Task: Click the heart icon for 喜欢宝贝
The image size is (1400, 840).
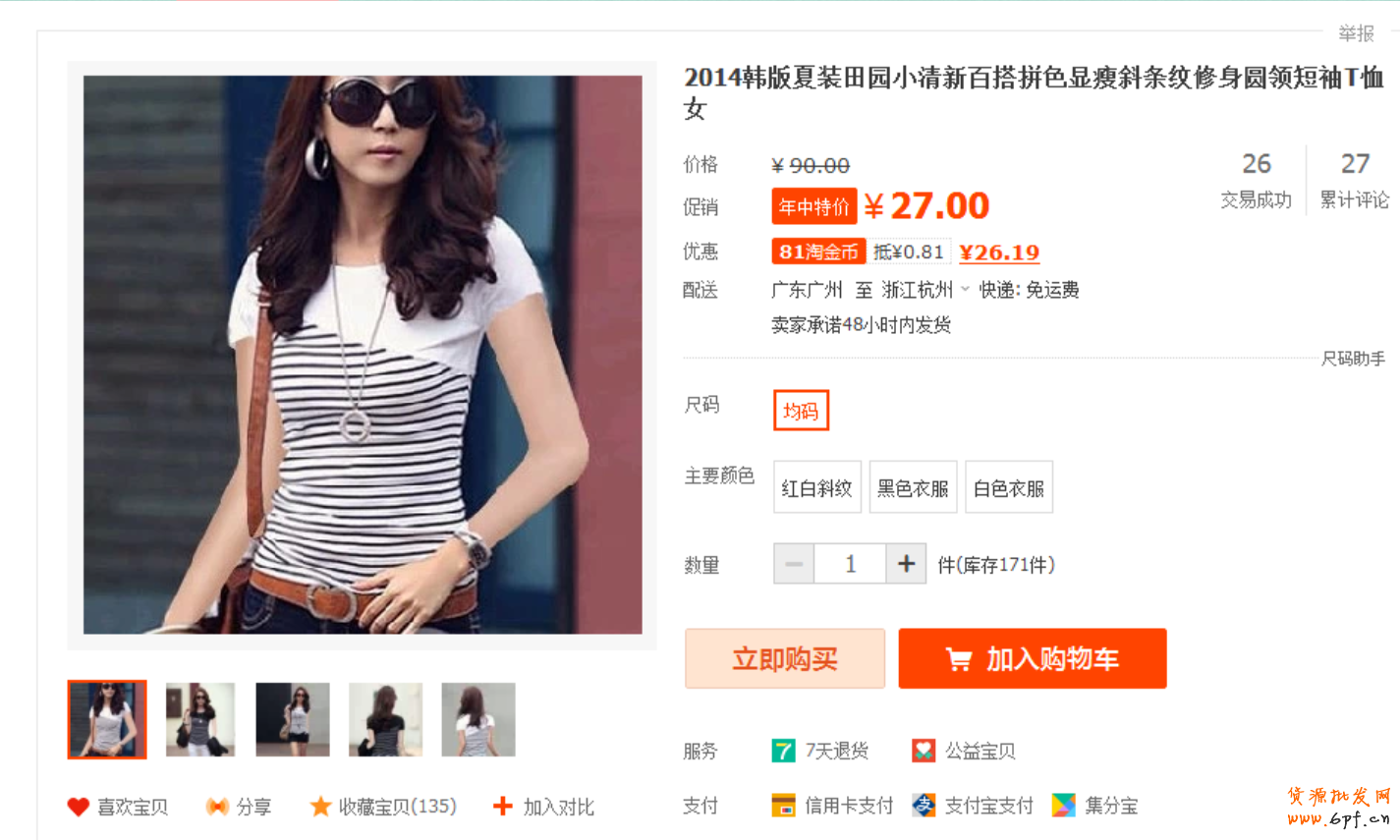Action: point(79,807)
